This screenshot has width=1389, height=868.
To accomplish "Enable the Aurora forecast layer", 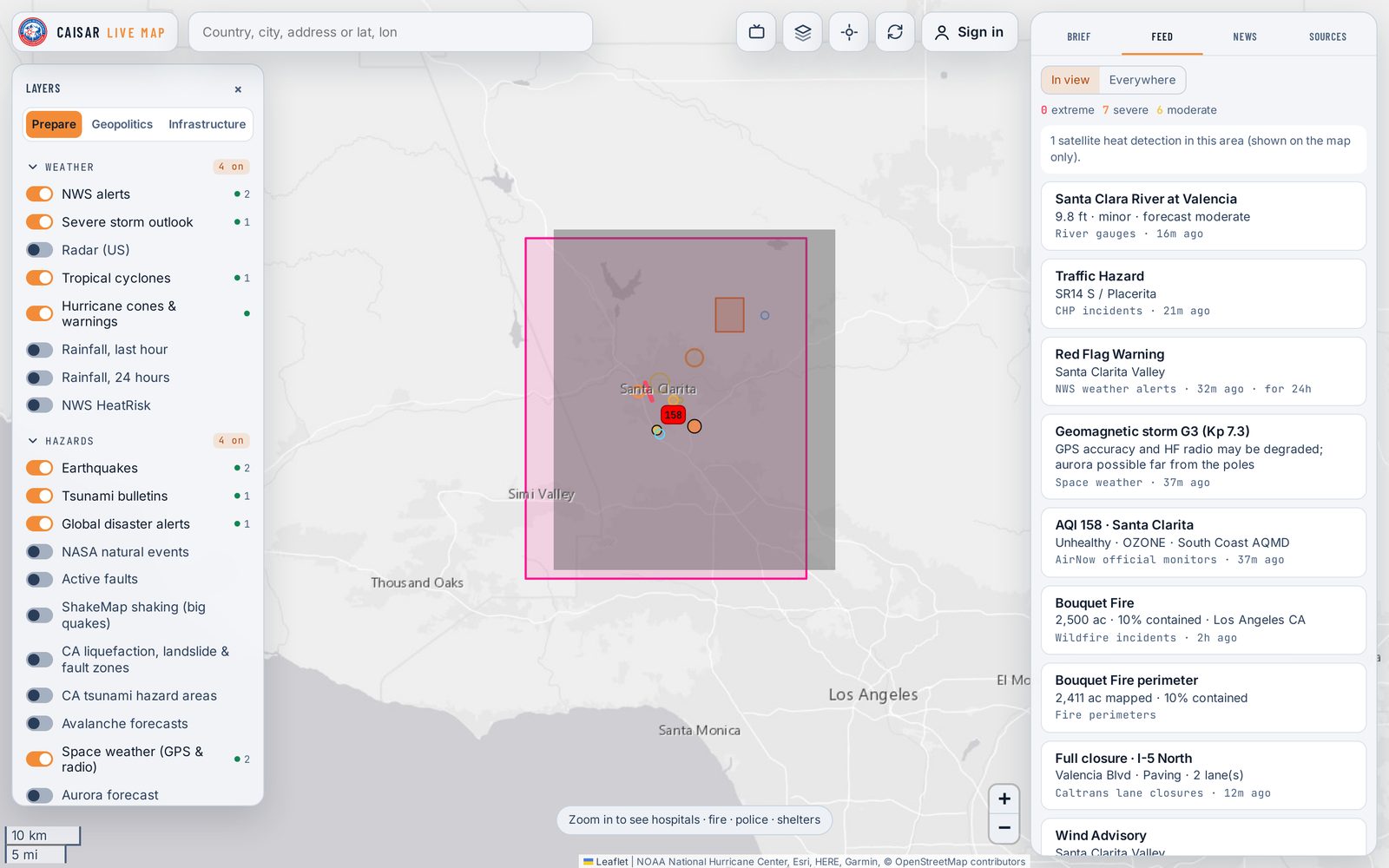I will pyautogui.click(x=40, y=795).
